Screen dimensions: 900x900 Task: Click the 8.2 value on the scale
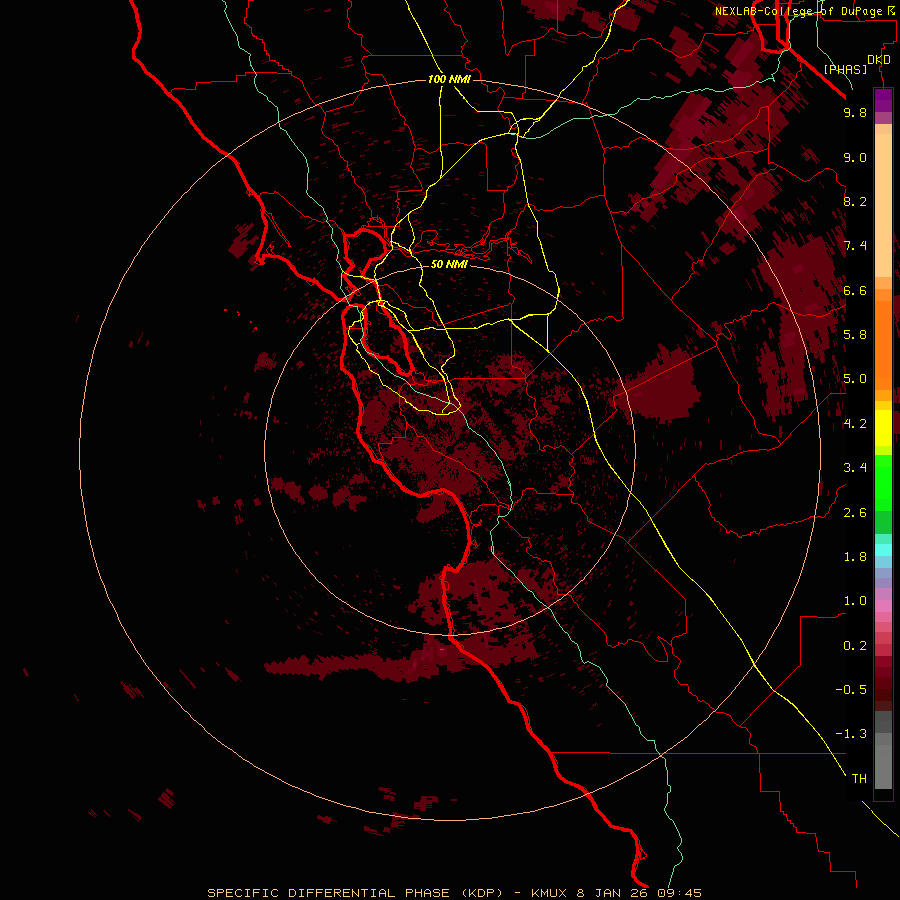(x=855, y=201)
